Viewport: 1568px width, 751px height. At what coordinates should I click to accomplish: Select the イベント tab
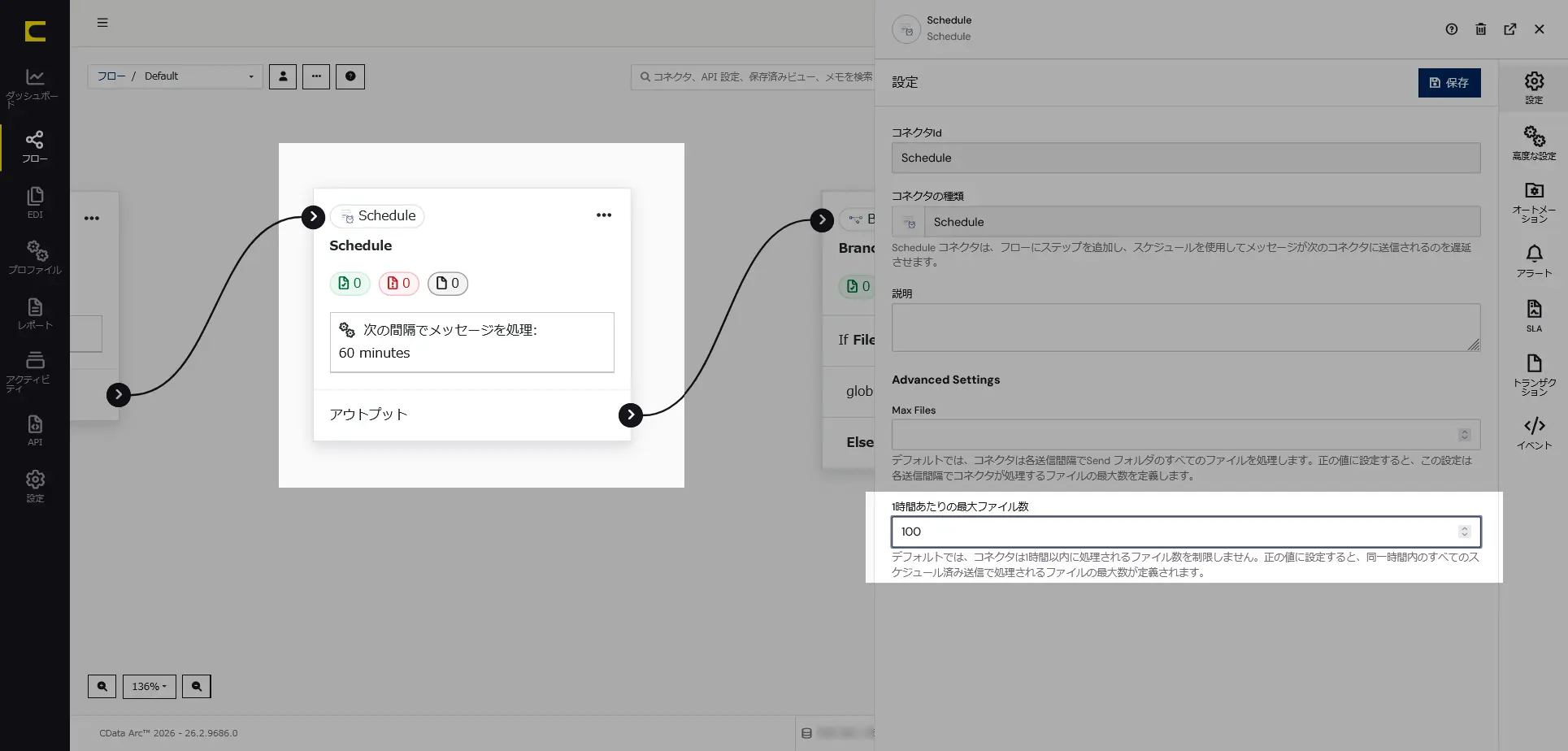point(1534,433)
